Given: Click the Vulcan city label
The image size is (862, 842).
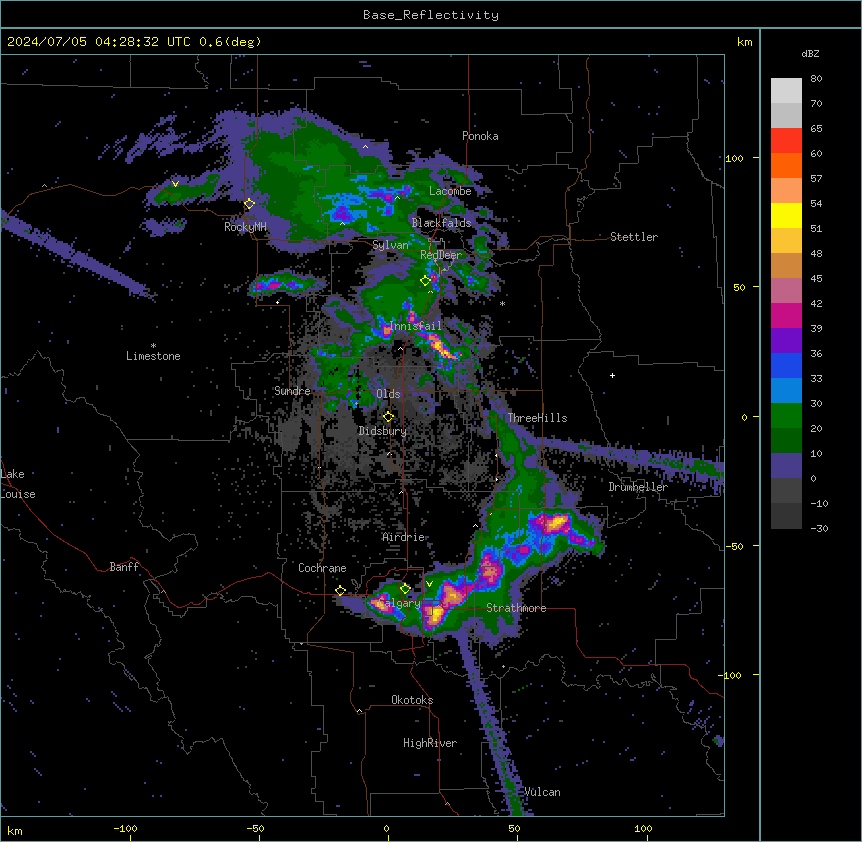Looking at the screenshot, I should tap(542, 792).
